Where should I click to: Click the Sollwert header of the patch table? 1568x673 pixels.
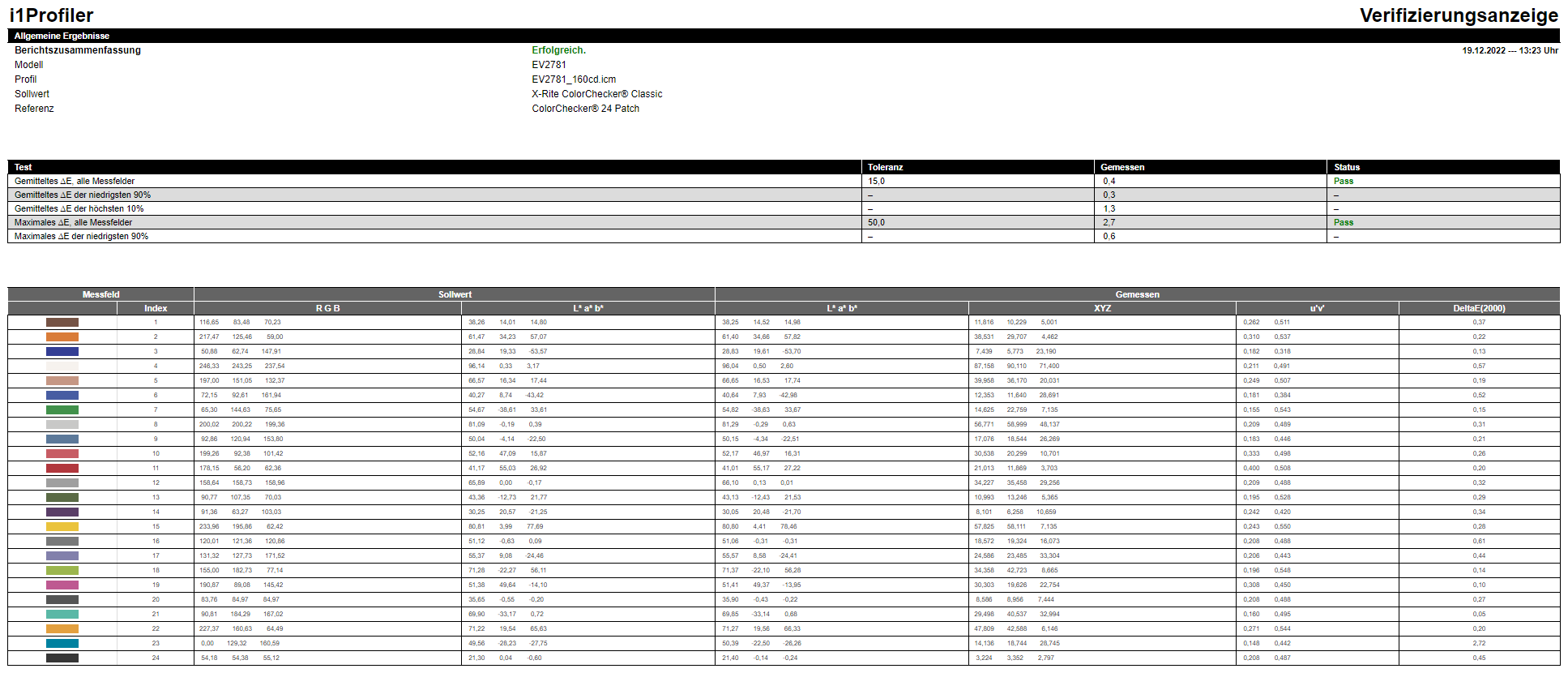(455, 294)
